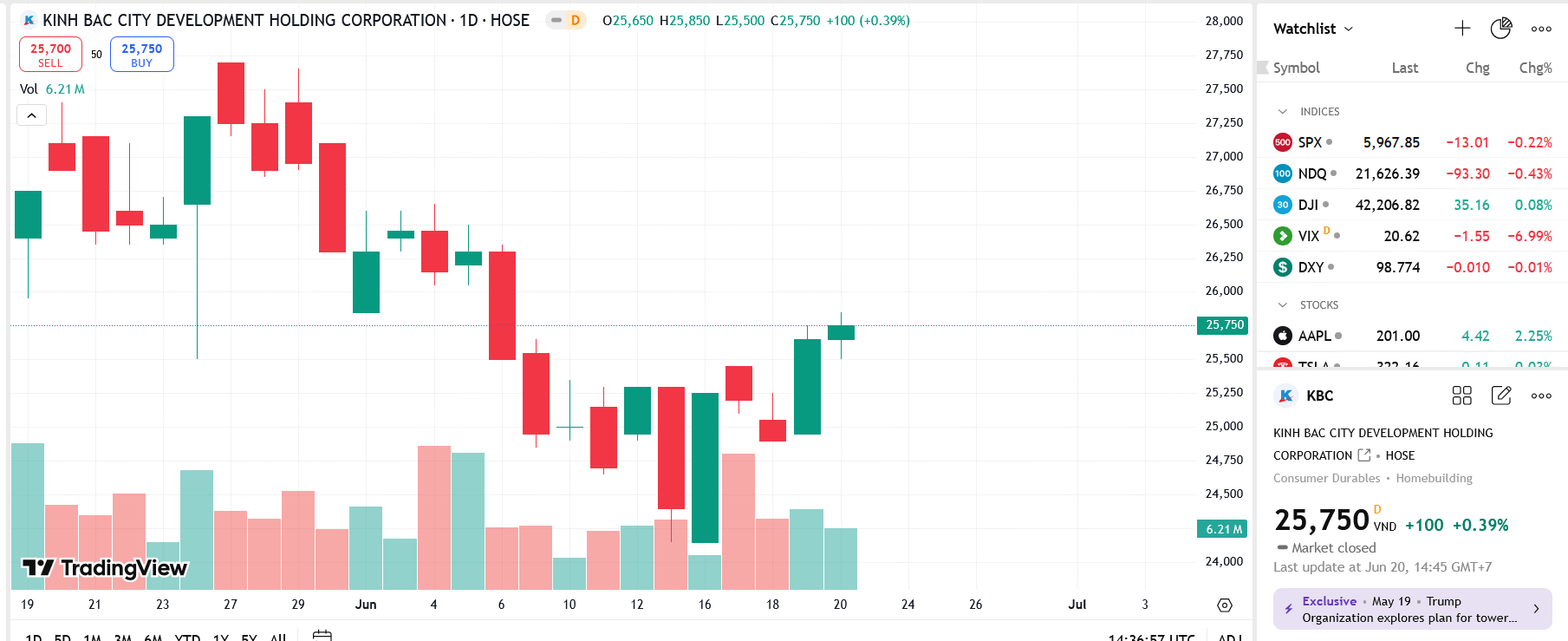Open chart time axis settings hexagon icon
The width and height of the screenshot is (1568, 641).
click(1225, 605)
